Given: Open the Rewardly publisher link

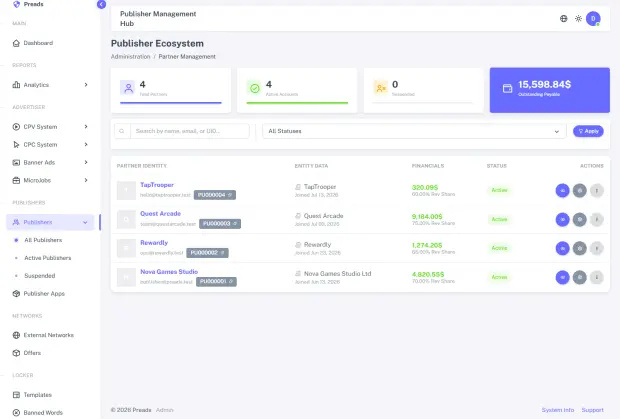Looking at the screenshot, I should [x=154, y=243].
